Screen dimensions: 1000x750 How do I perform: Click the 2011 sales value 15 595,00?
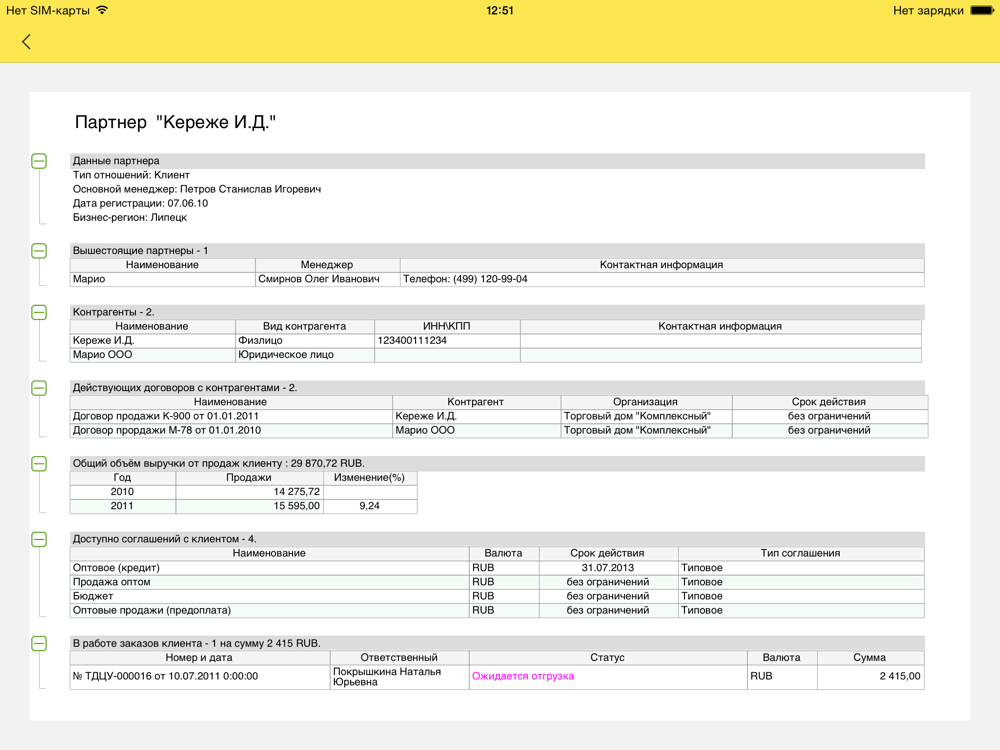[x=297, y=506]
